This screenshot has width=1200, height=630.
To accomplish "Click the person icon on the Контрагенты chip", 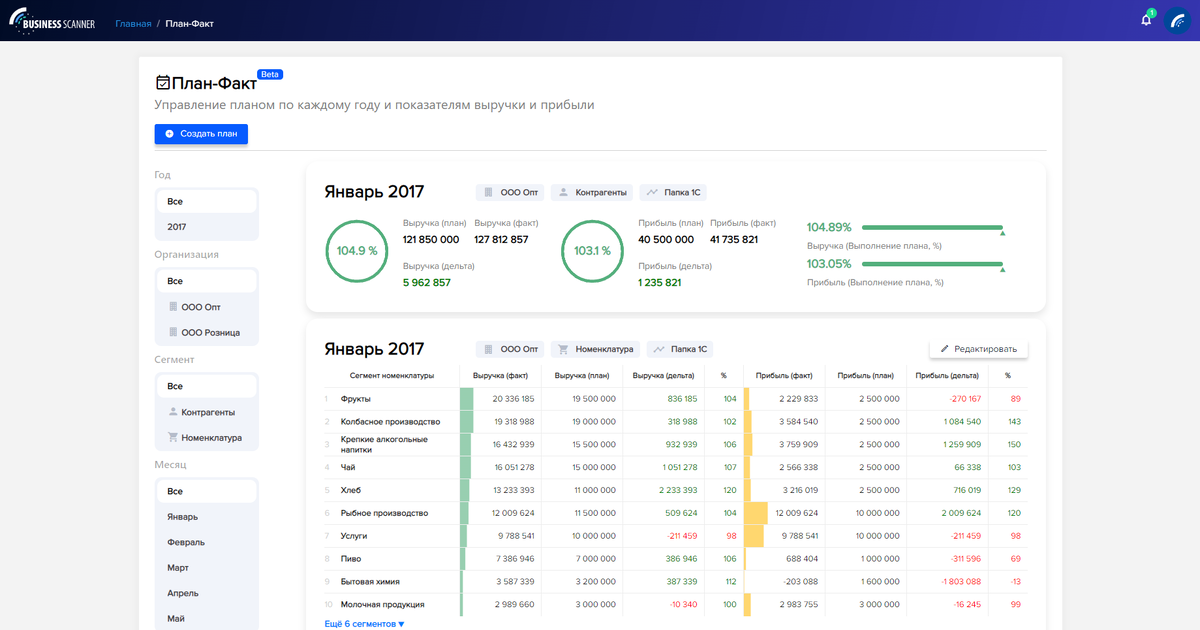I will point(561,192).
